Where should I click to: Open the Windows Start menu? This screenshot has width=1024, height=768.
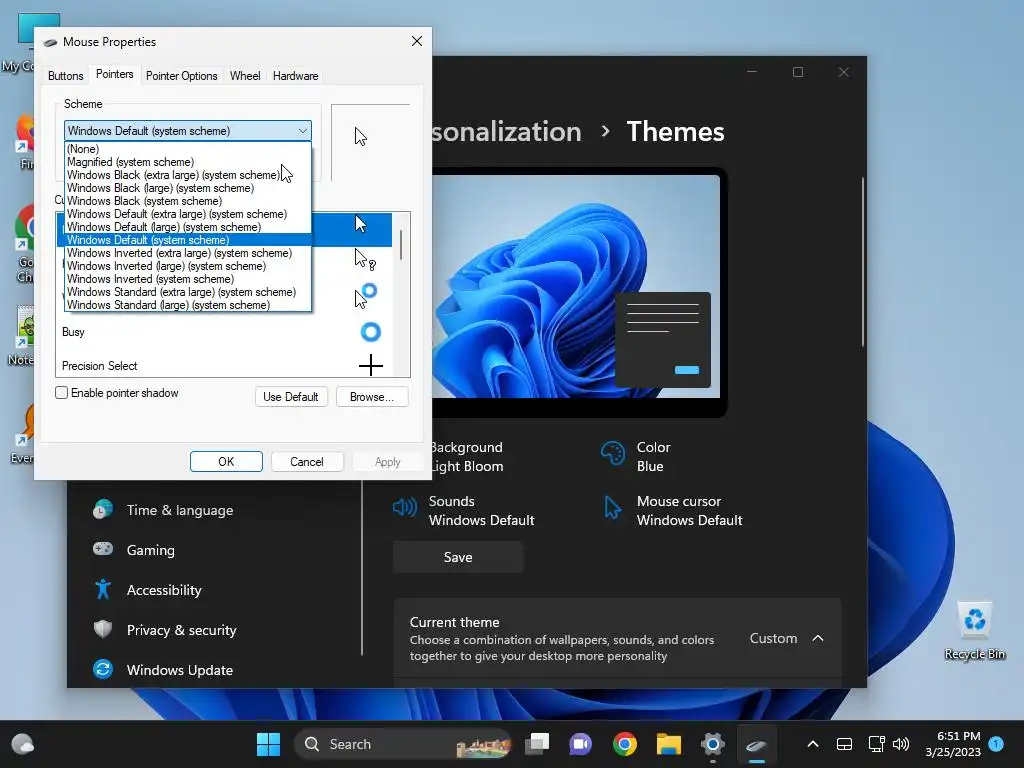pyautogui.click(x=268, y=744)
